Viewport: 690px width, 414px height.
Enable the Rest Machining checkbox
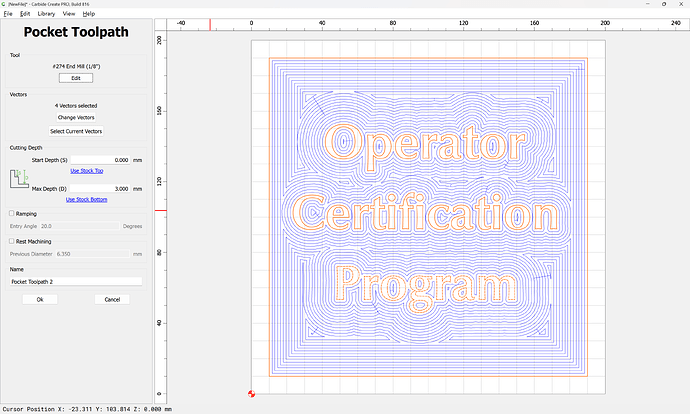pos(12,241)
